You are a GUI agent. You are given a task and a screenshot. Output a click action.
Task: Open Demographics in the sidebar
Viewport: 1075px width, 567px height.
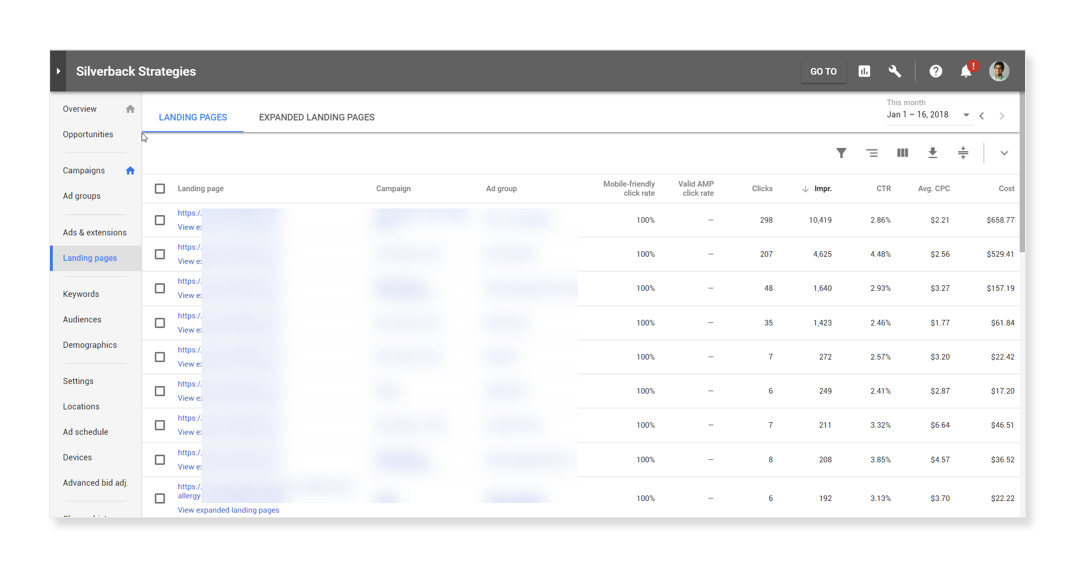tap(90, 345)
